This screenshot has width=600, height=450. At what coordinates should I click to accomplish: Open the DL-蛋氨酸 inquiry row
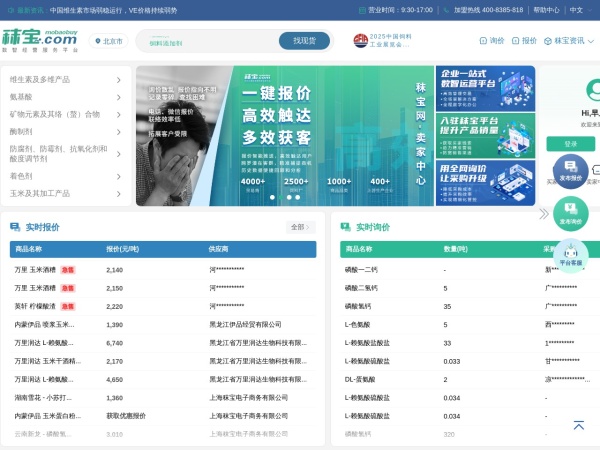pyautogui.click(x=470, y=380)
